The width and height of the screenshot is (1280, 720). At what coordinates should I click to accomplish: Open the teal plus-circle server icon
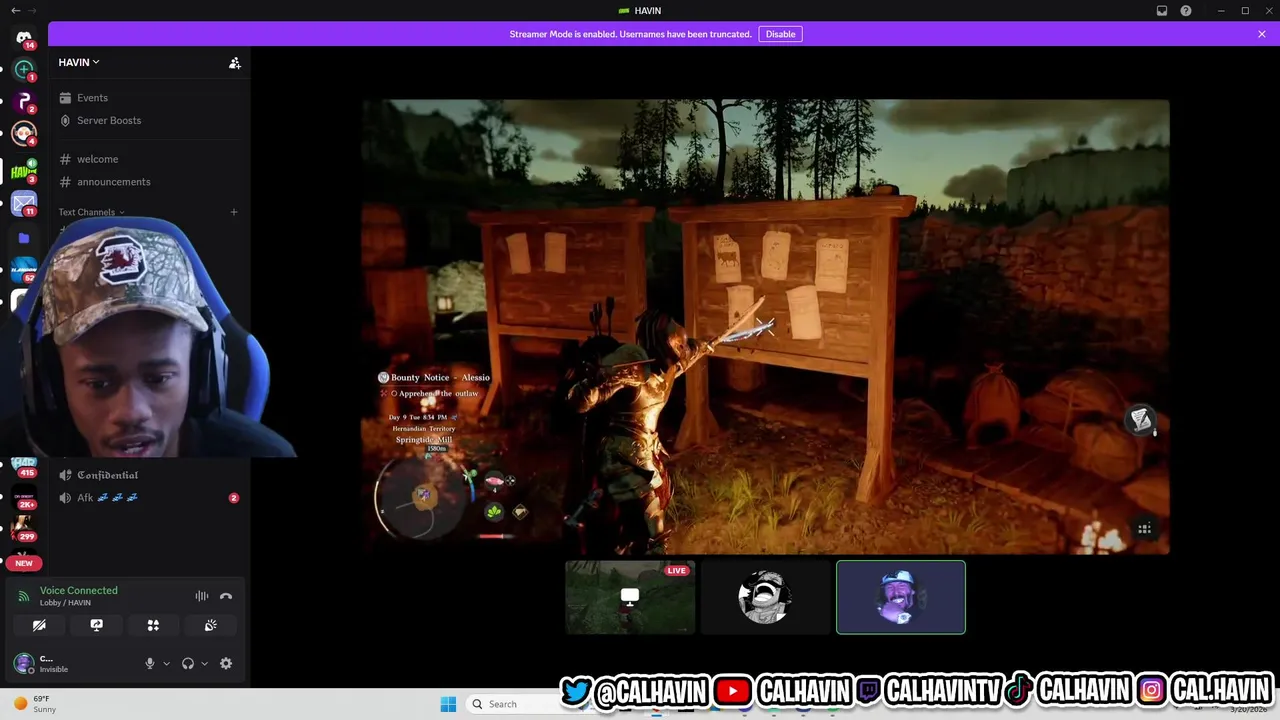click(x=24, y=70)
